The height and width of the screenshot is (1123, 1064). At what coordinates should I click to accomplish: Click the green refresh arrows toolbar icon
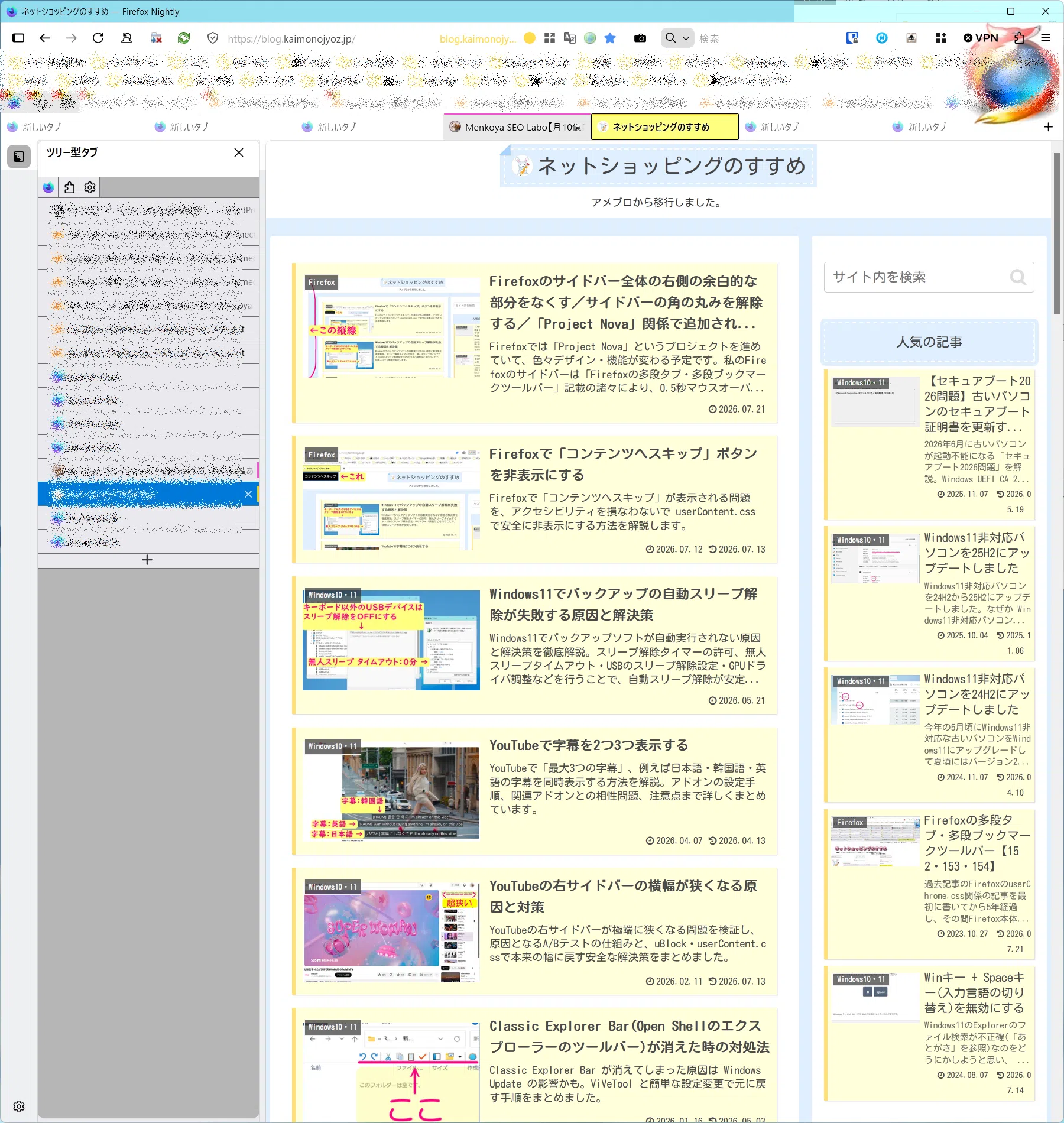(x=184, y=38)
